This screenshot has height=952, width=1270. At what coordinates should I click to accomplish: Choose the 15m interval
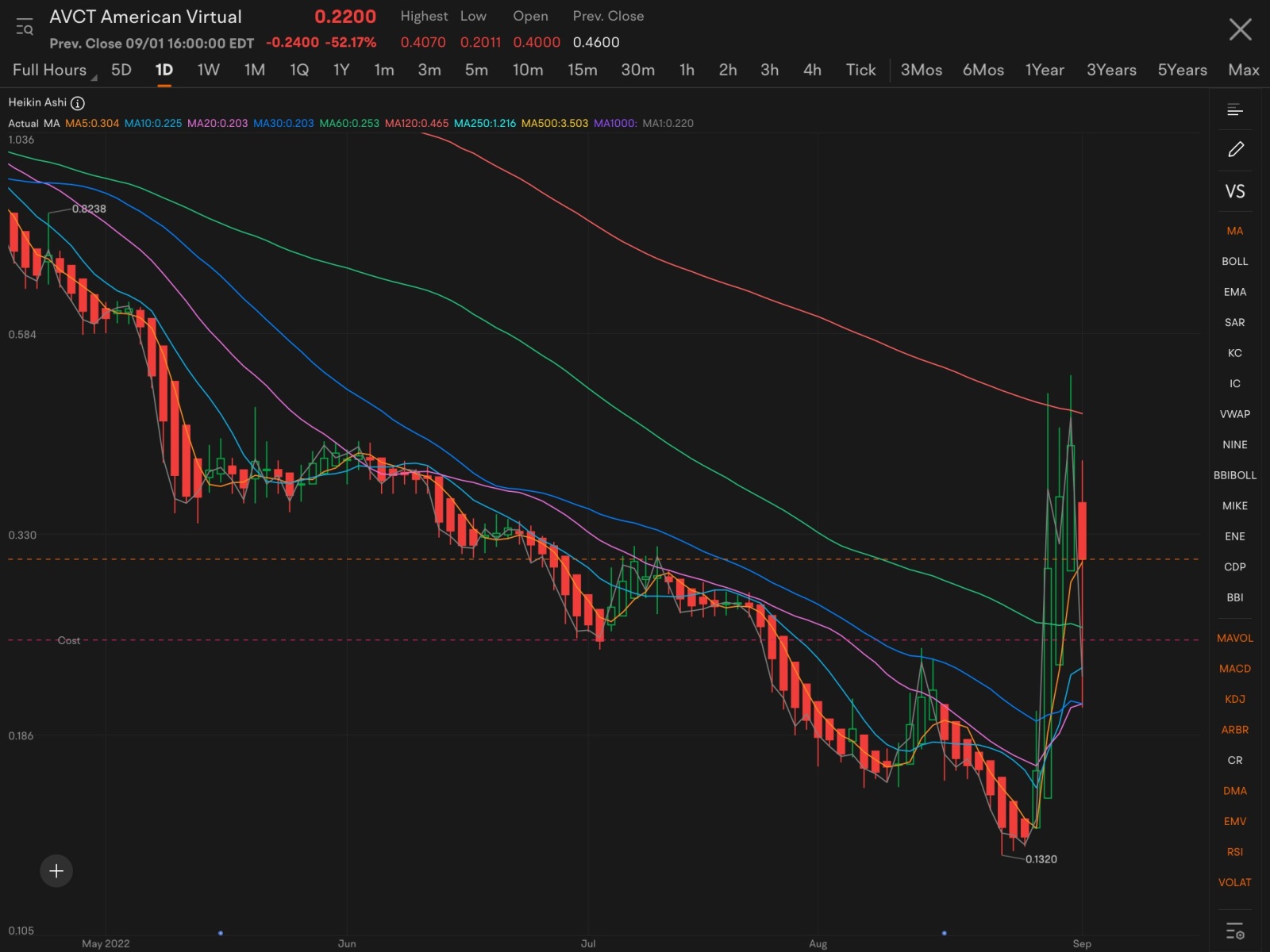click(x=583, y=70)
